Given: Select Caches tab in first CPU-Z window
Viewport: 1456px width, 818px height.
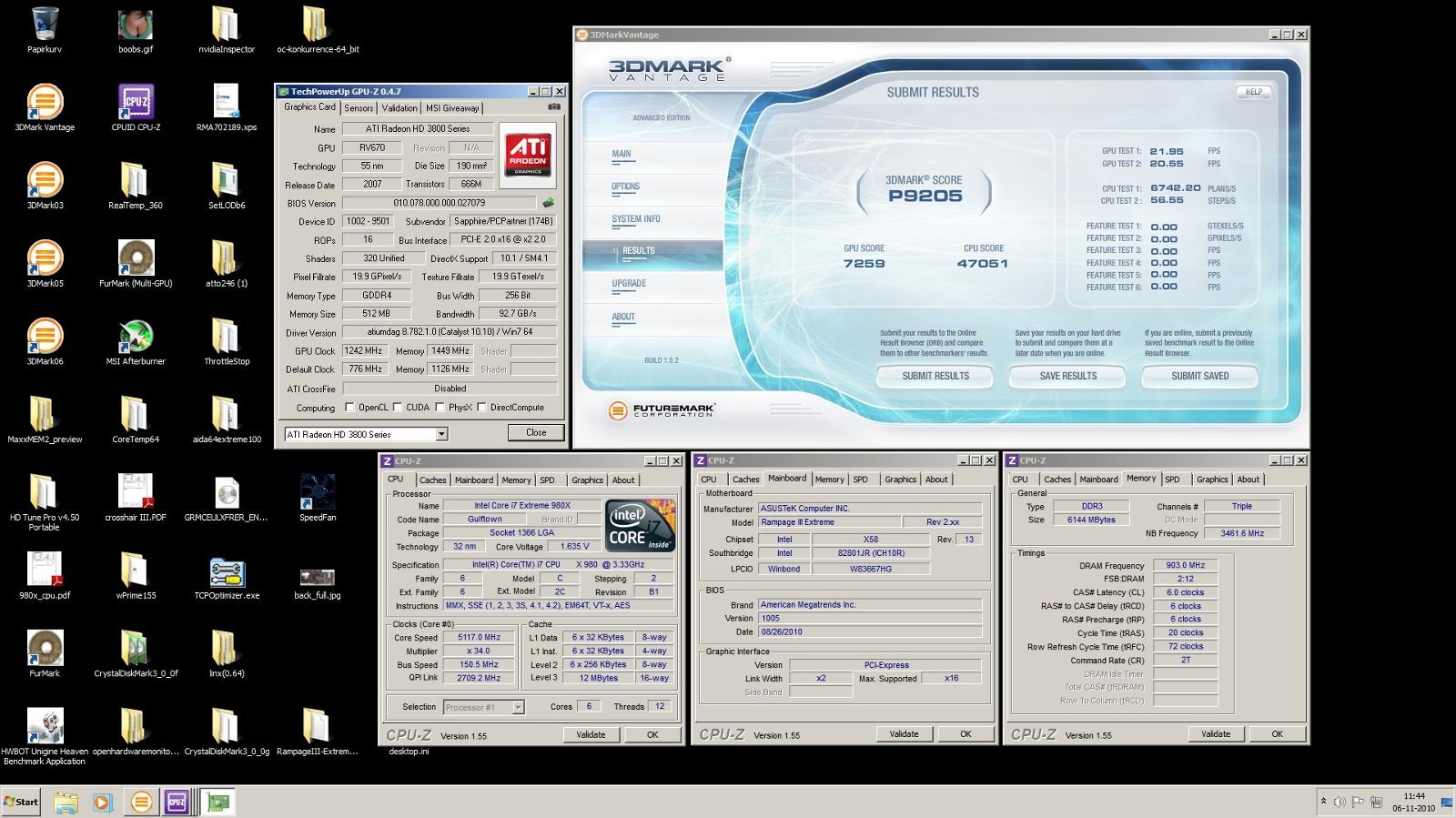Looking at the screenshot, I should click(x=432, y=480).
